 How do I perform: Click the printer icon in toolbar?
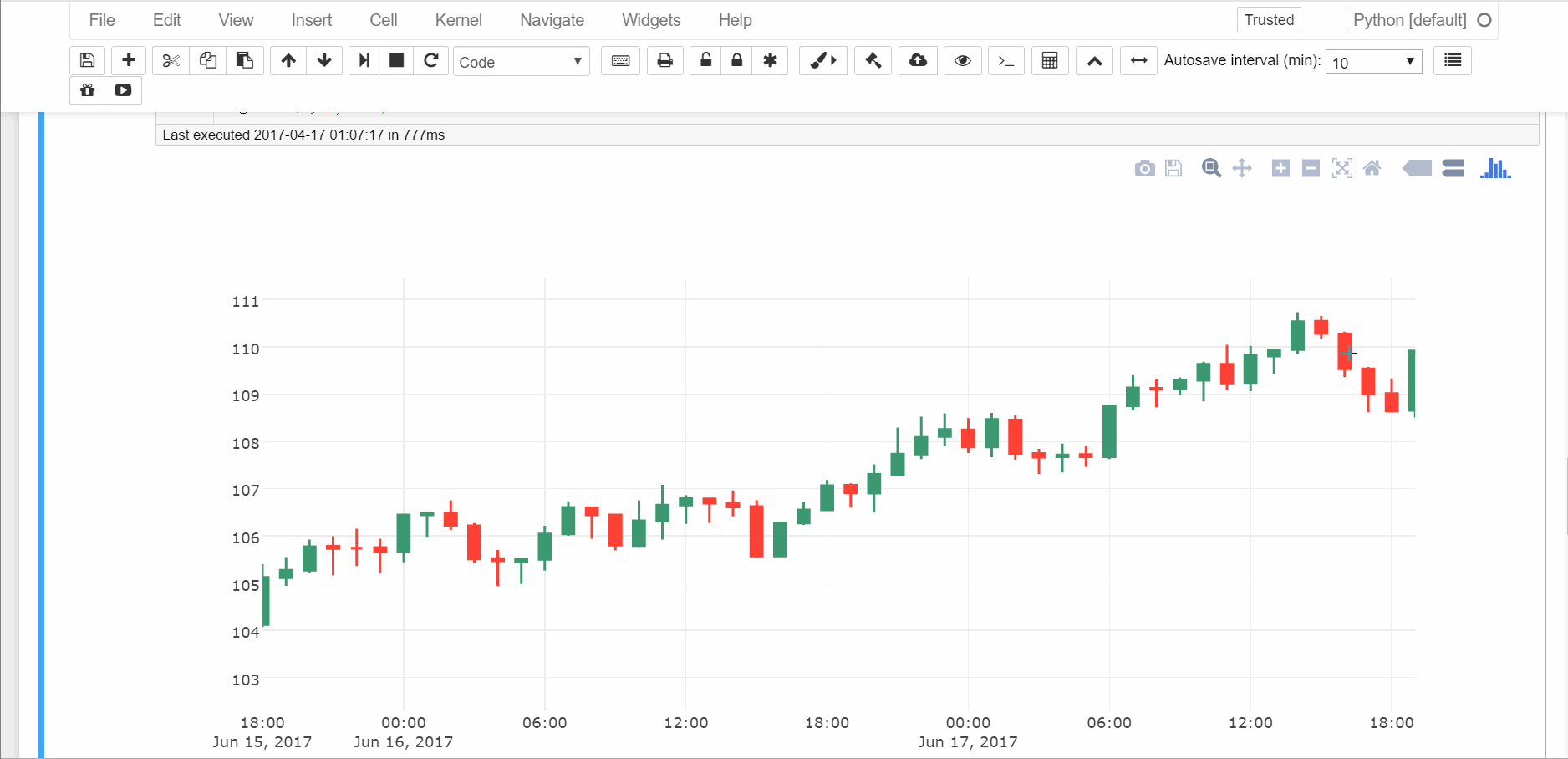(x=664, y=60)
